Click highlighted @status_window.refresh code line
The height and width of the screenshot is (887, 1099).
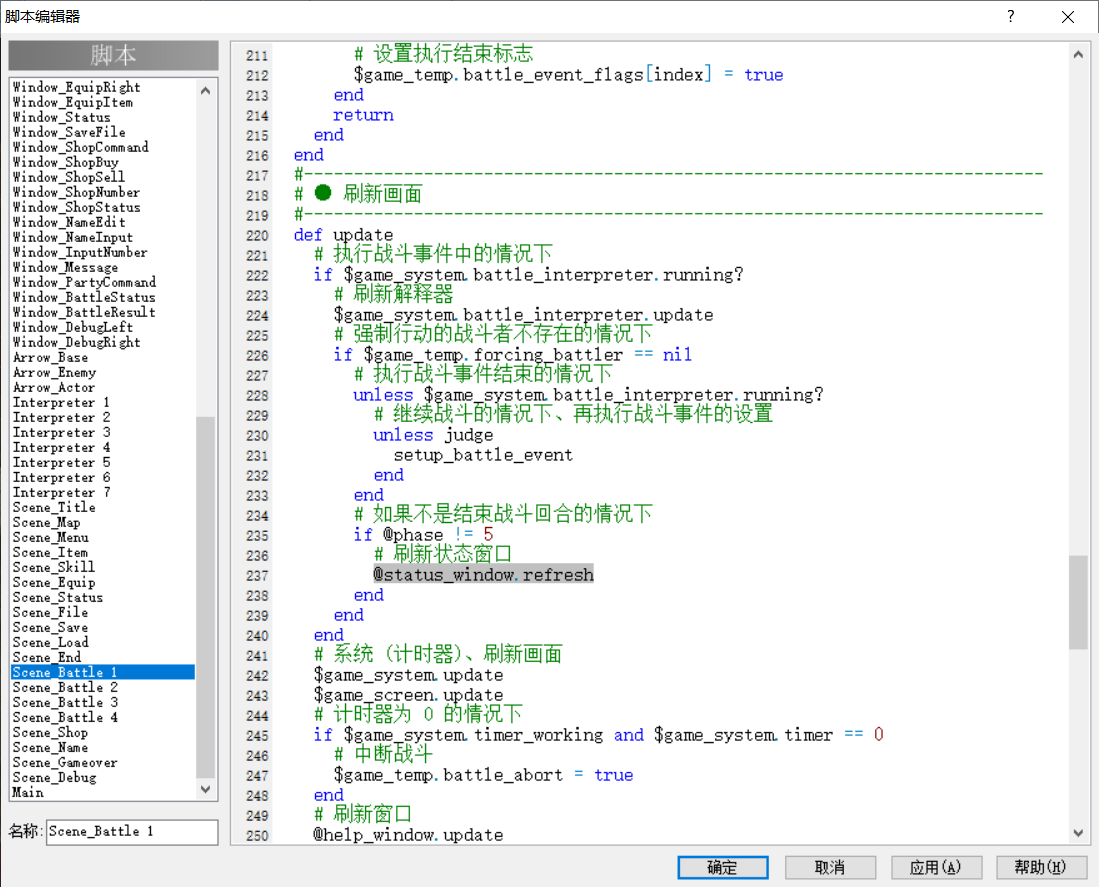(x=484, y=575)
